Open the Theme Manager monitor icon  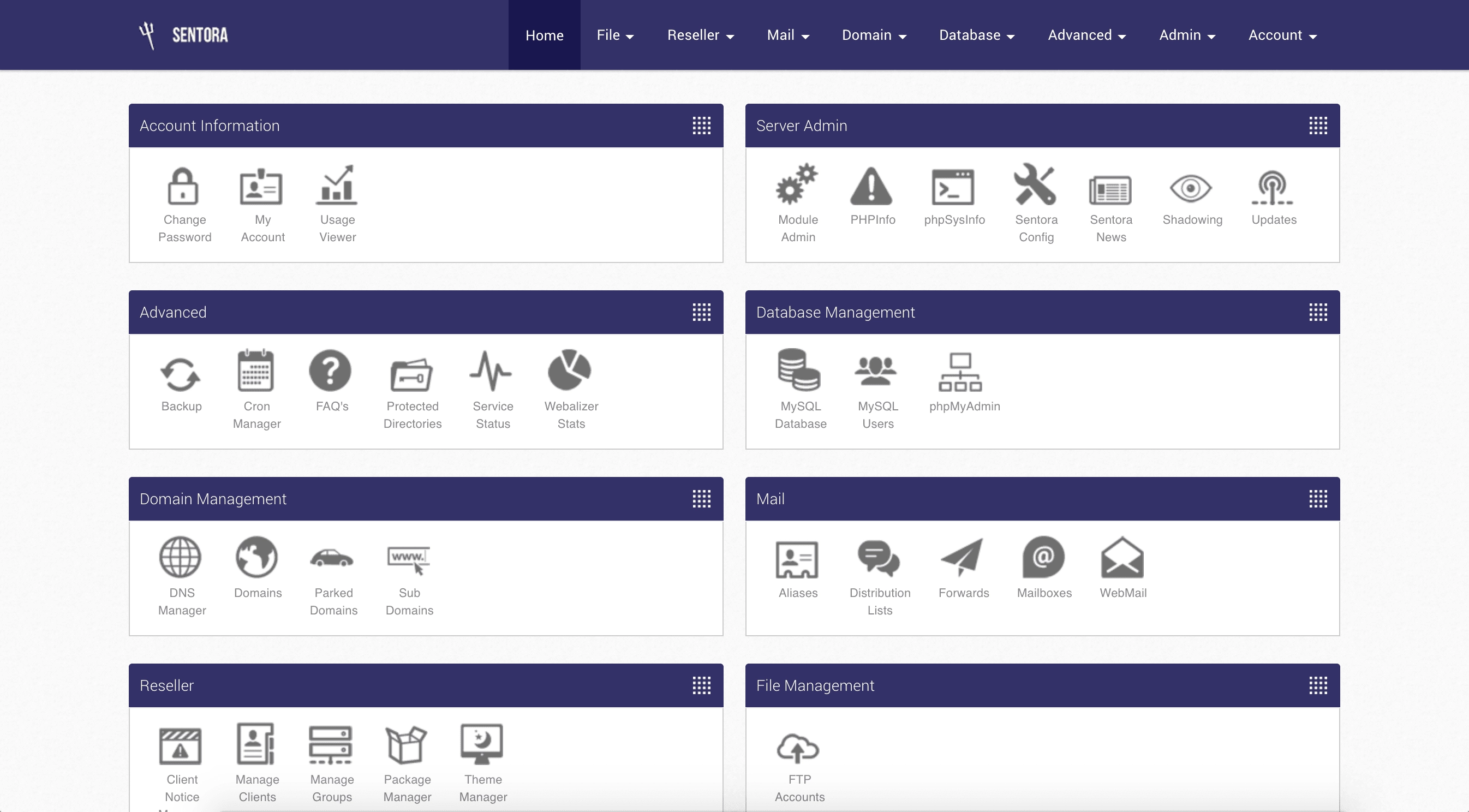point(482,744)
